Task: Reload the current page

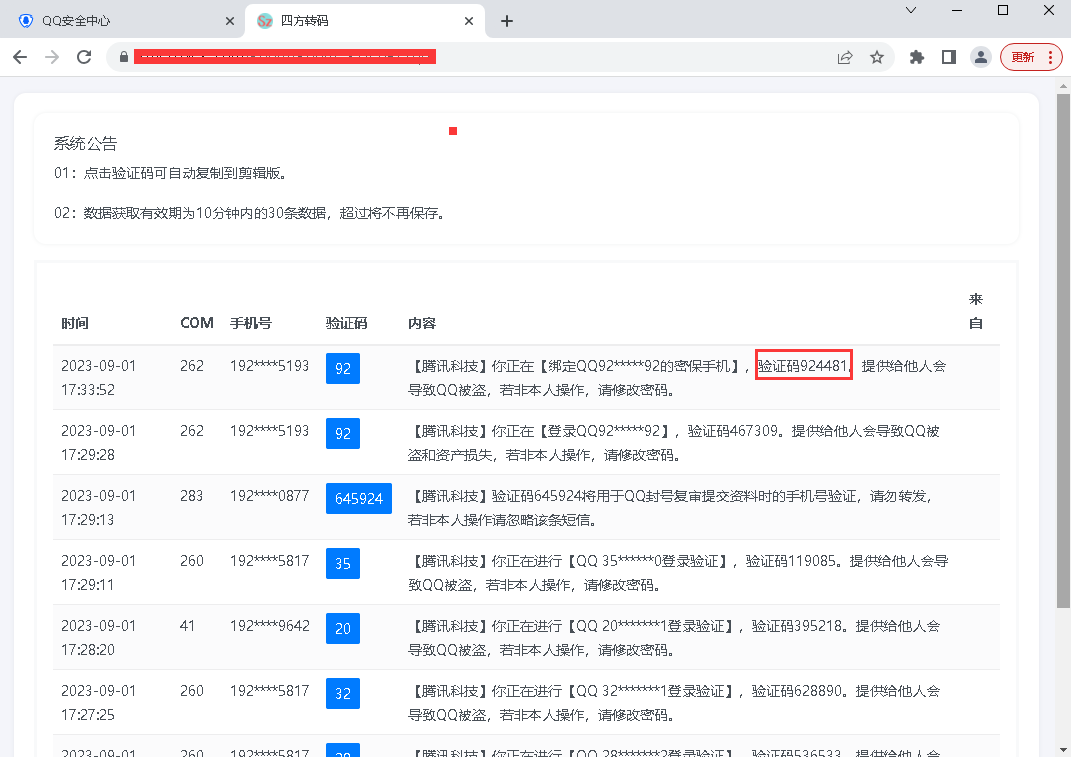Action: (x=84, y=57)
